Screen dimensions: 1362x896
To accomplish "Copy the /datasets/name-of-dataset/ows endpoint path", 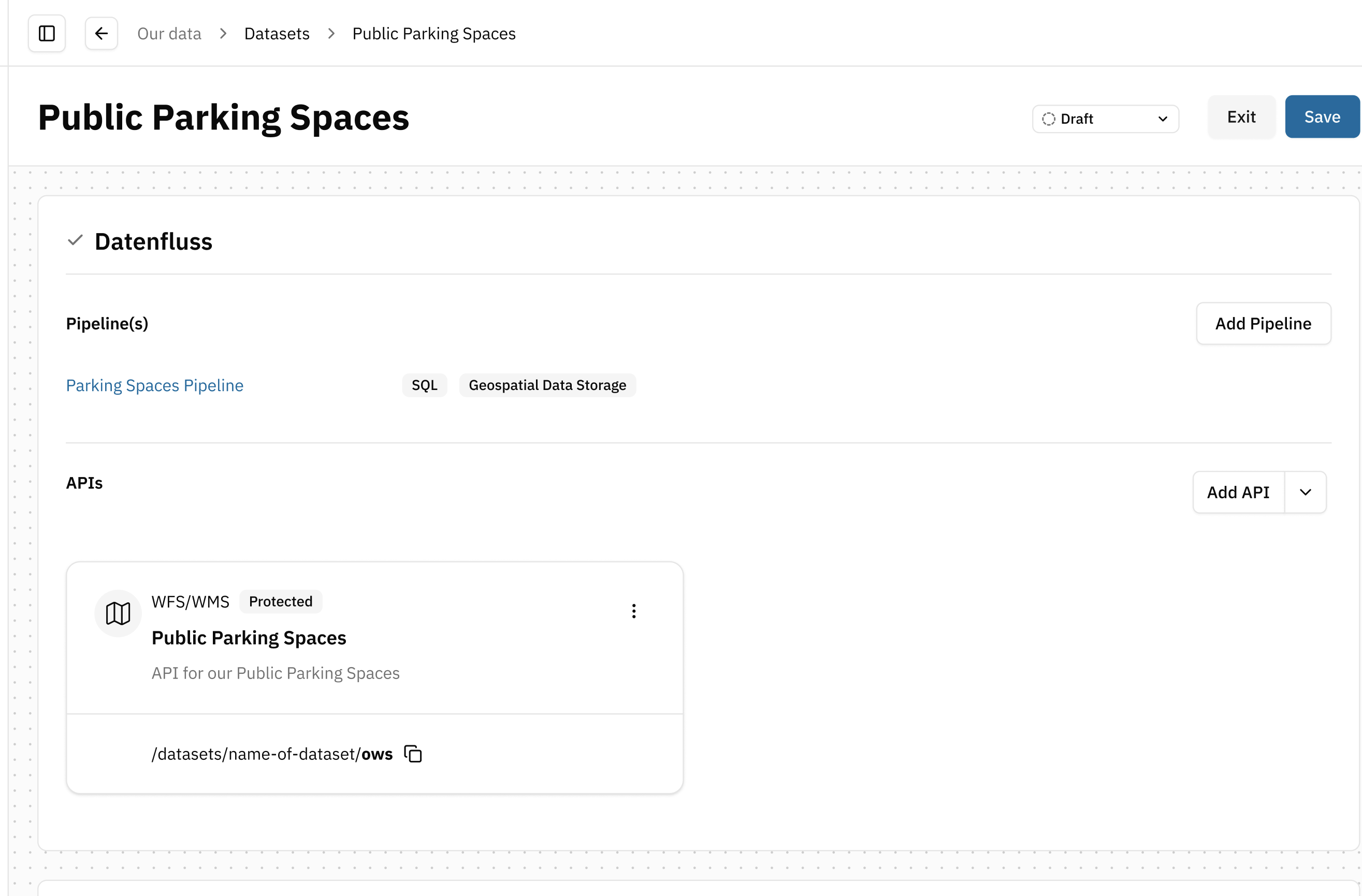I will click(x=413, y=754).
